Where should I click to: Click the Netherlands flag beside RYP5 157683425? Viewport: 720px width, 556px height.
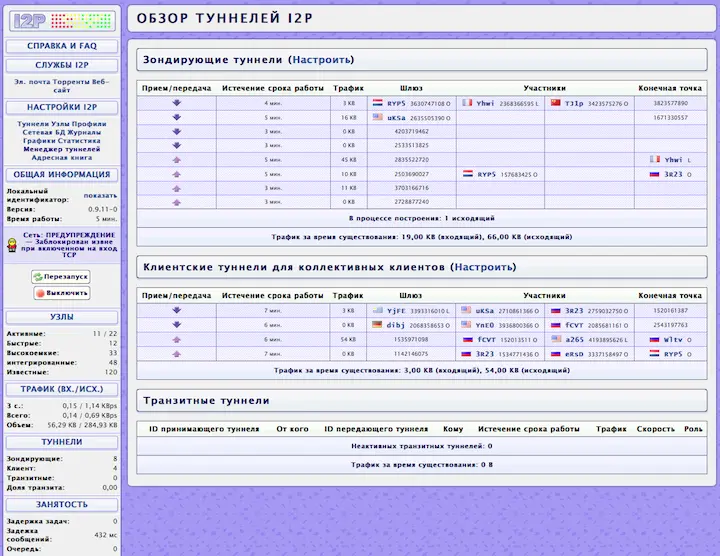pos(468,174)
